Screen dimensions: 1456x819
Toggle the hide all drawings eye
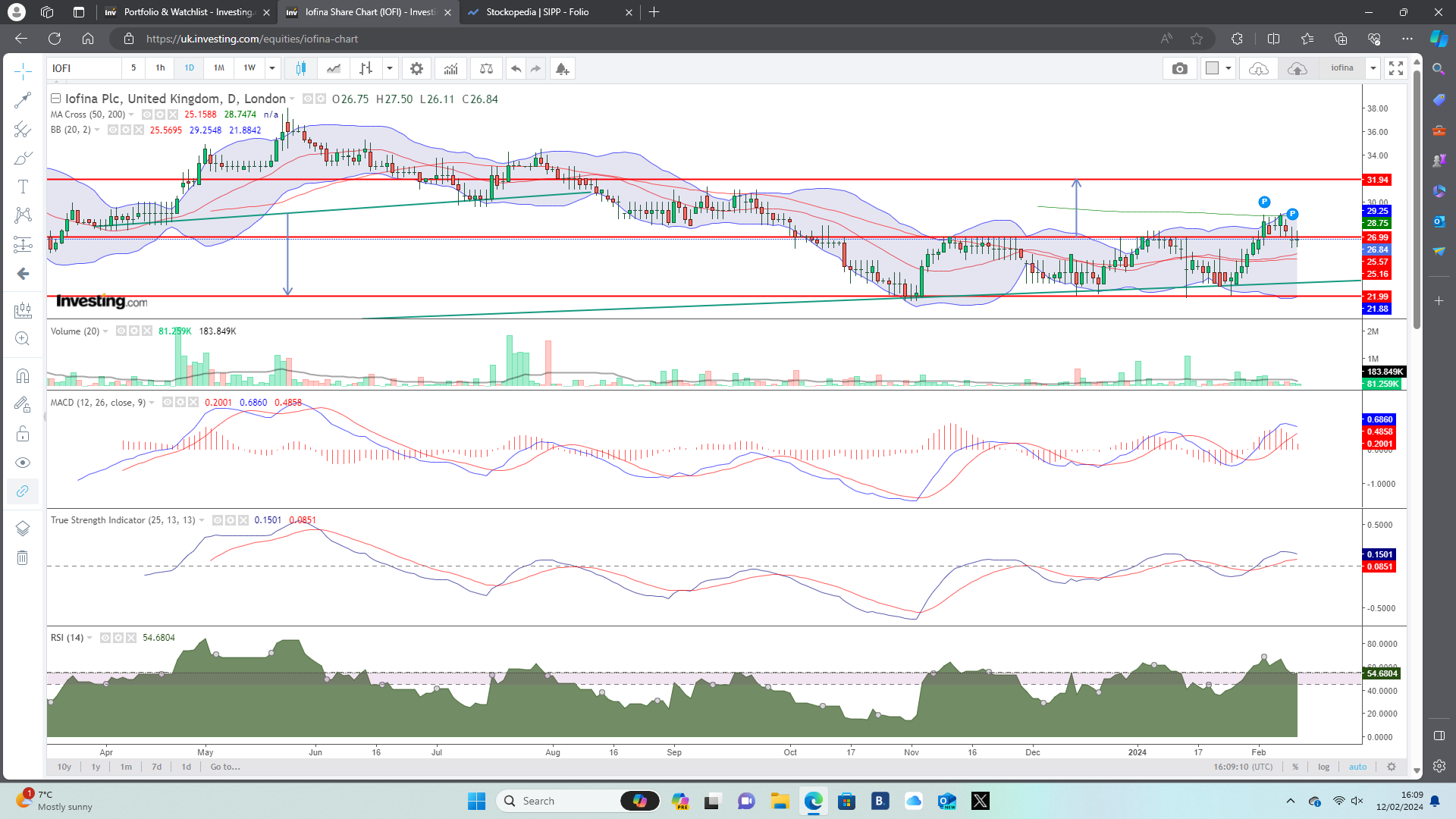[23, 463]
